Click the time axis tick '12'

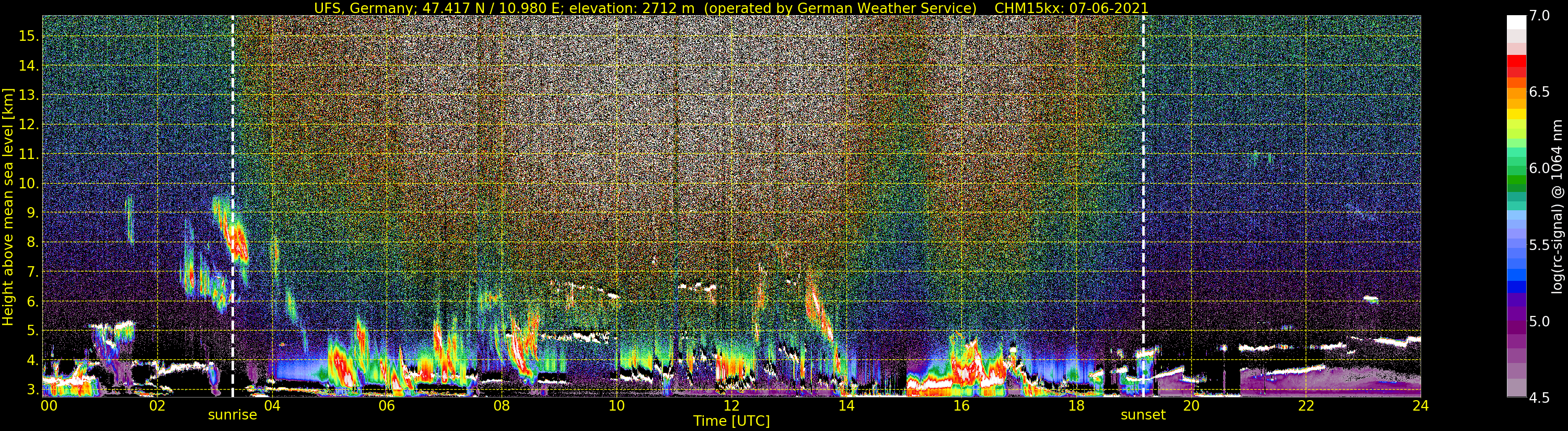pos(731,406)
